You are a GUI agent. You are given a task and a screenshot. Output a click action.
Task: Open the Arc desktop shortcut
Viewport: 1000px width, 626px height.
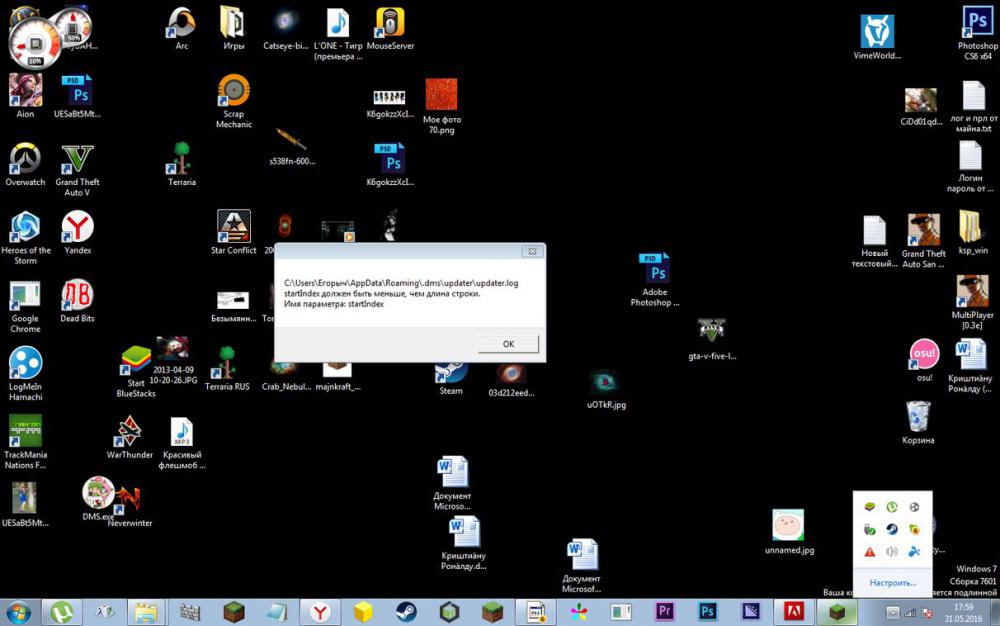(x=182, y=28)
